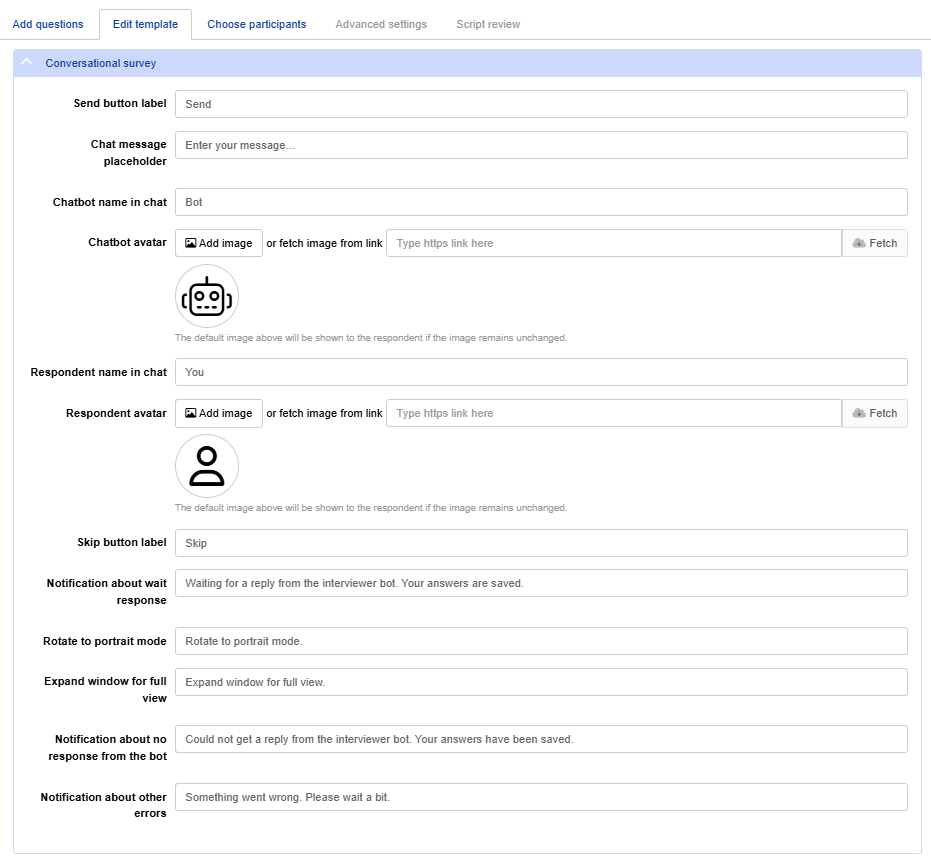Click Add image for the respondent avatar

click(218, 413)
